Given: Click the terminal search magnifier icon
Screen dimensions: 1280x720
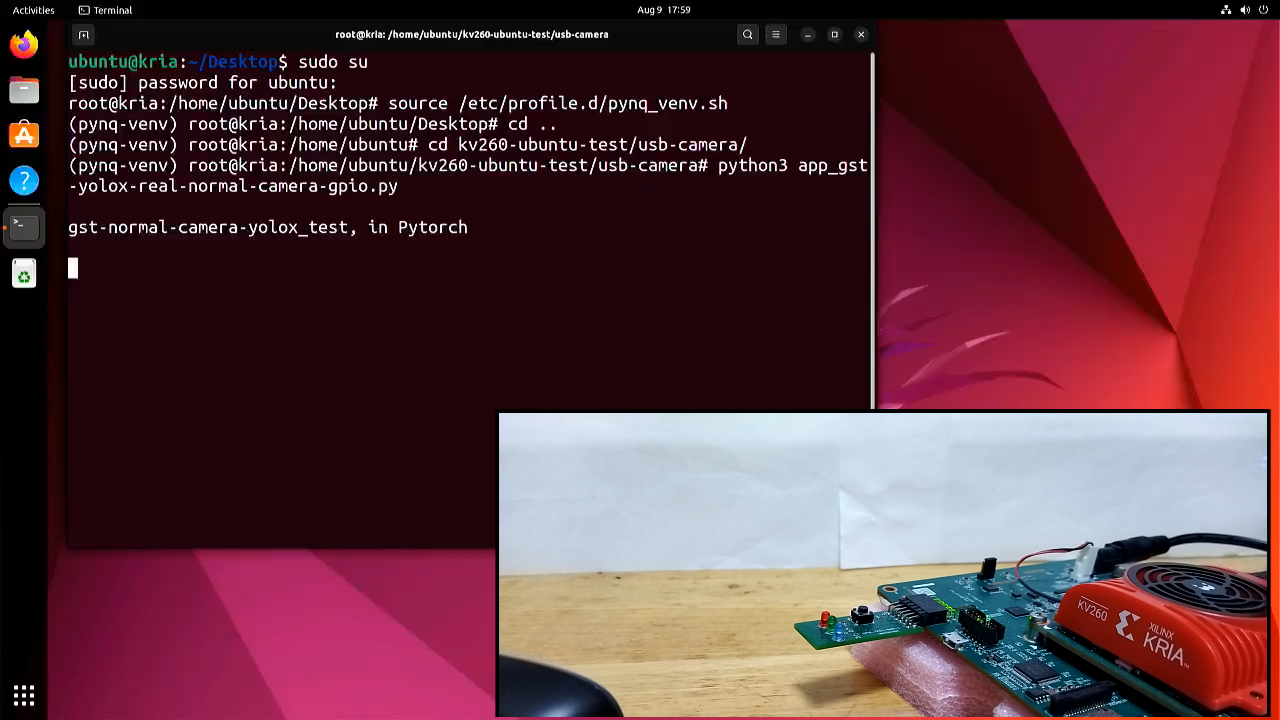Looking at the screenshot, I should tap(747, 34).
